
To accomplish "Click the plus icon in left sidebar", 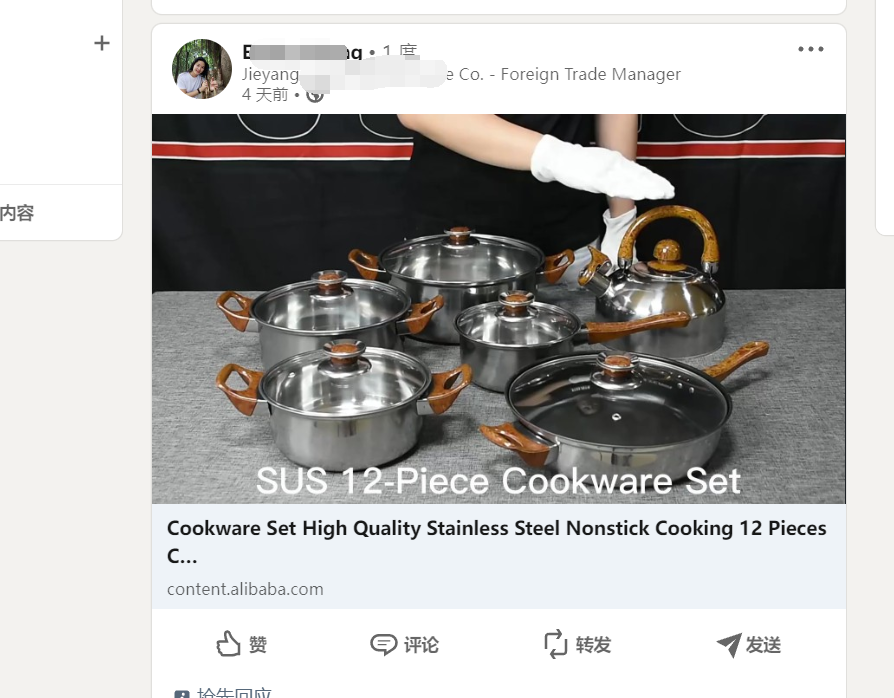I will (x=101, y=43).
